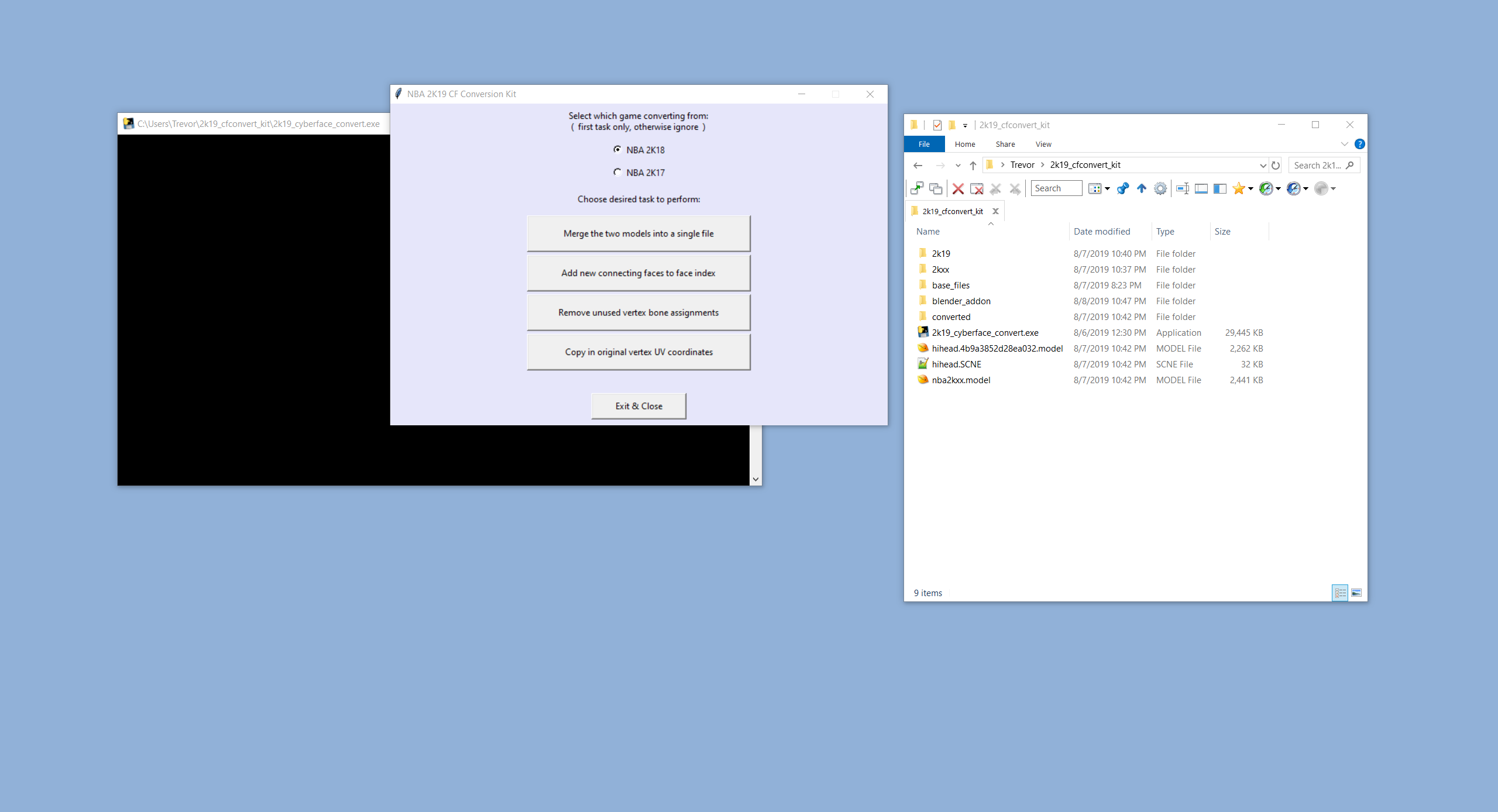Toggle the bottom pane toolbar icon
This screenshot has height=812, width=1498.
pyautogui.click(x=1201, y=188)
